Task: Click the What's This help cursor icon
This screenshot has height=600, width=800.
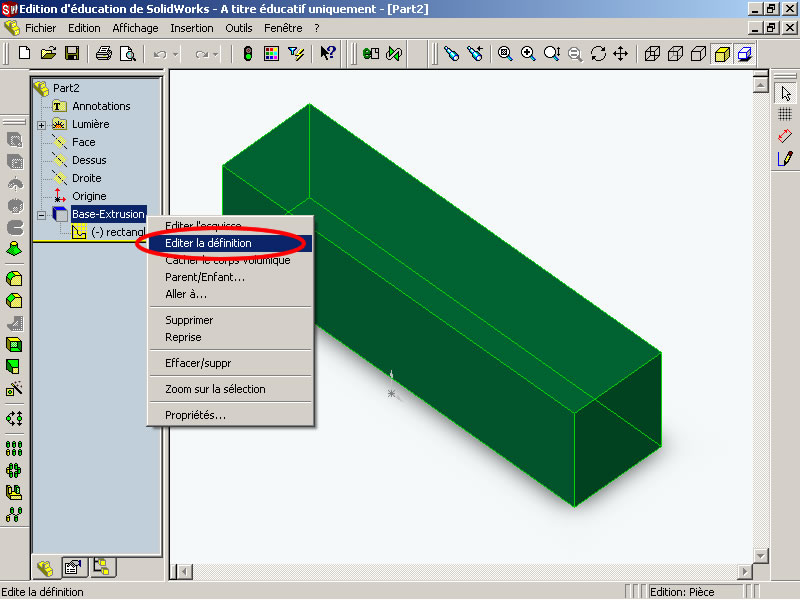Action: 327,53
